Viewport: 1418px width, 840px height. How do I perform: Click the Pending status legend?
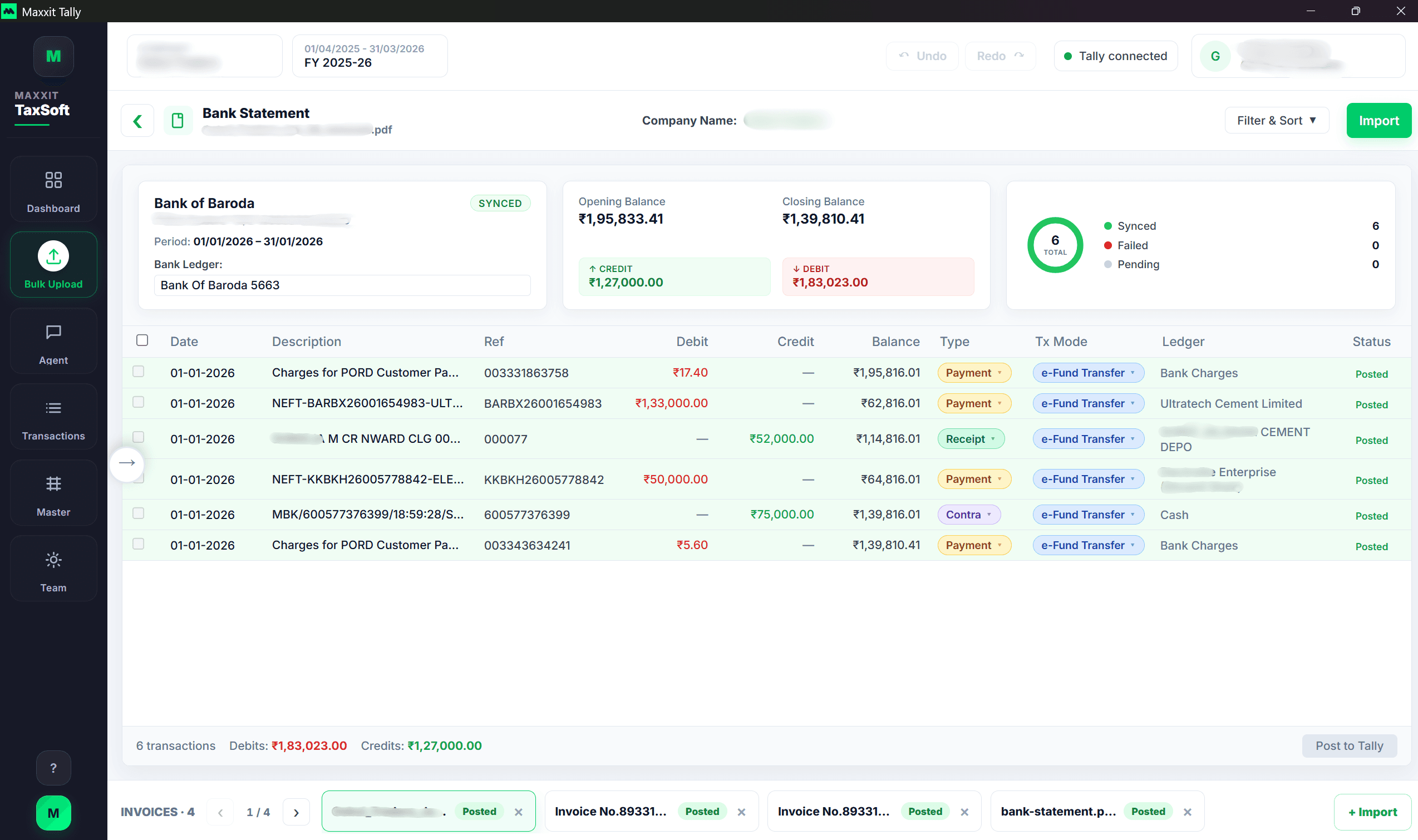pyautogui.click(x=1131, y=264)
